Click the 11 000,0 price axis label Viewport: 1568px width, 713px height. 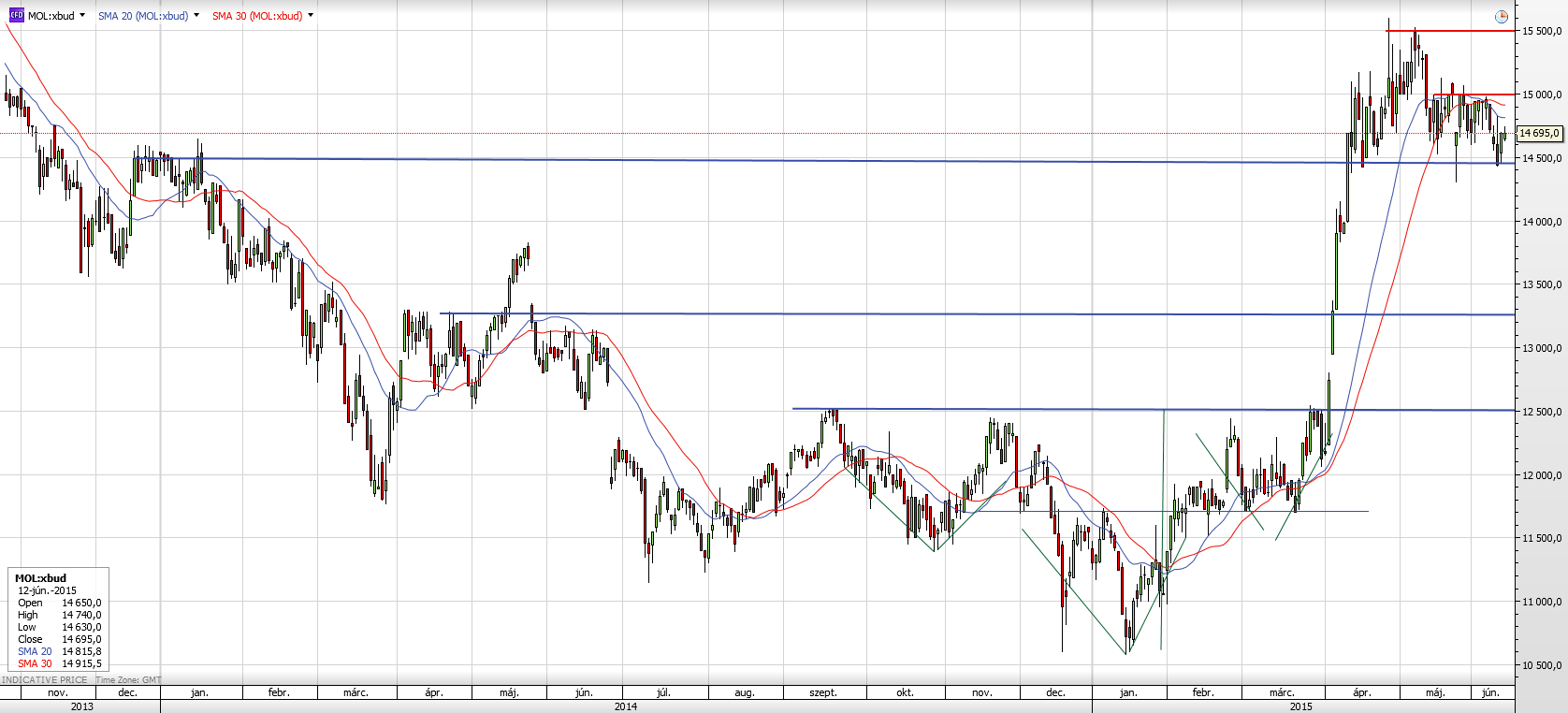point(1542,602)
